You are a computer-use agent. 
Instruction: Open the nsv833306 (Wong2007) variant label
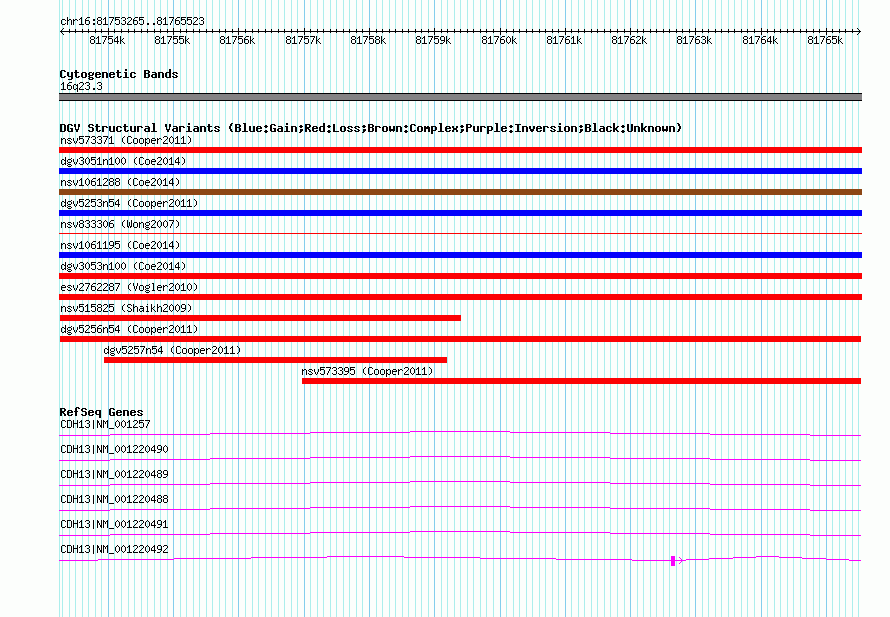click(120, 224)
